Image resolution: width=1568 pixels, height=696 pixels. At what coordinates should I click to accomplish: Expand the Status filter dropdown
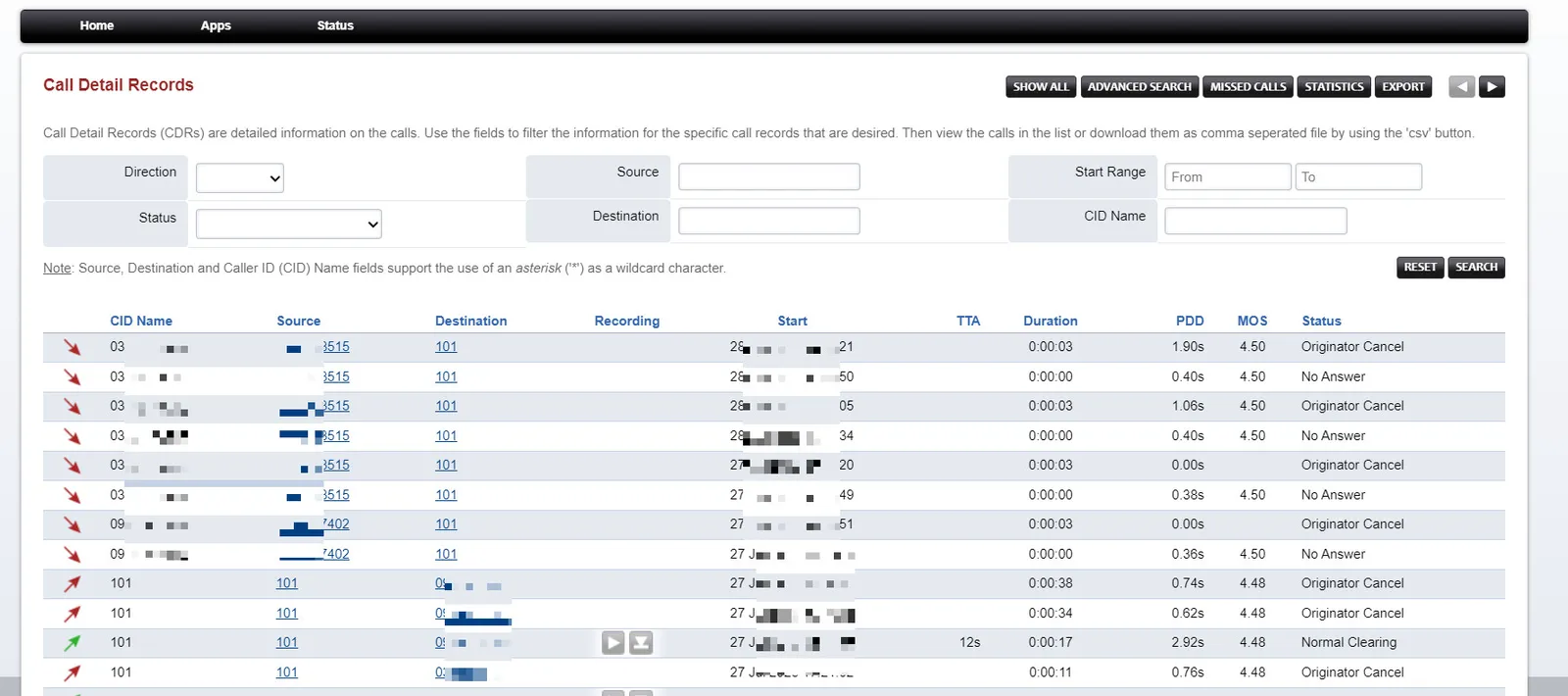tap(289, 224)
